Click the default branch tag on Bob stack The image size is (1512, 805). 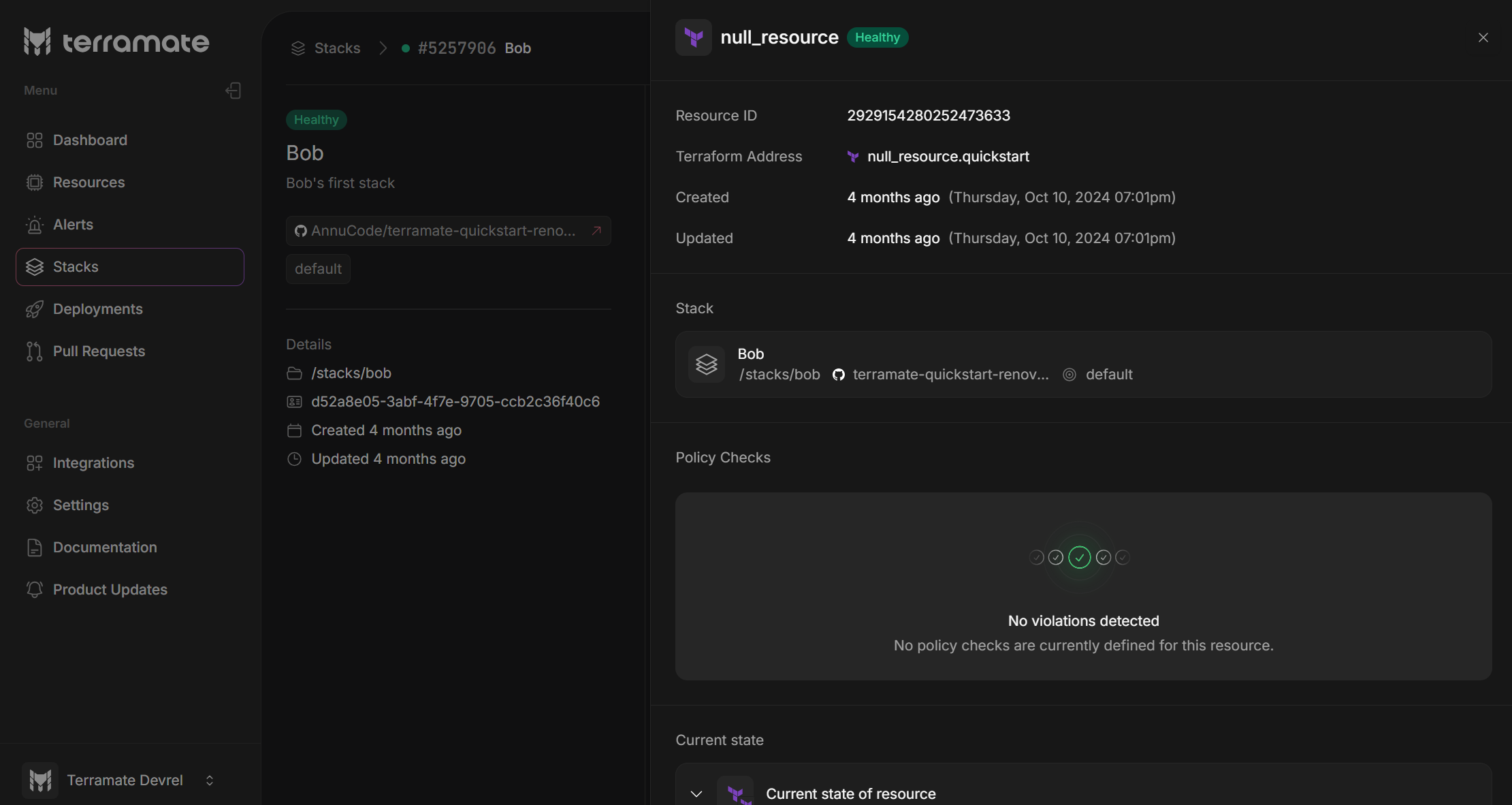317,268
